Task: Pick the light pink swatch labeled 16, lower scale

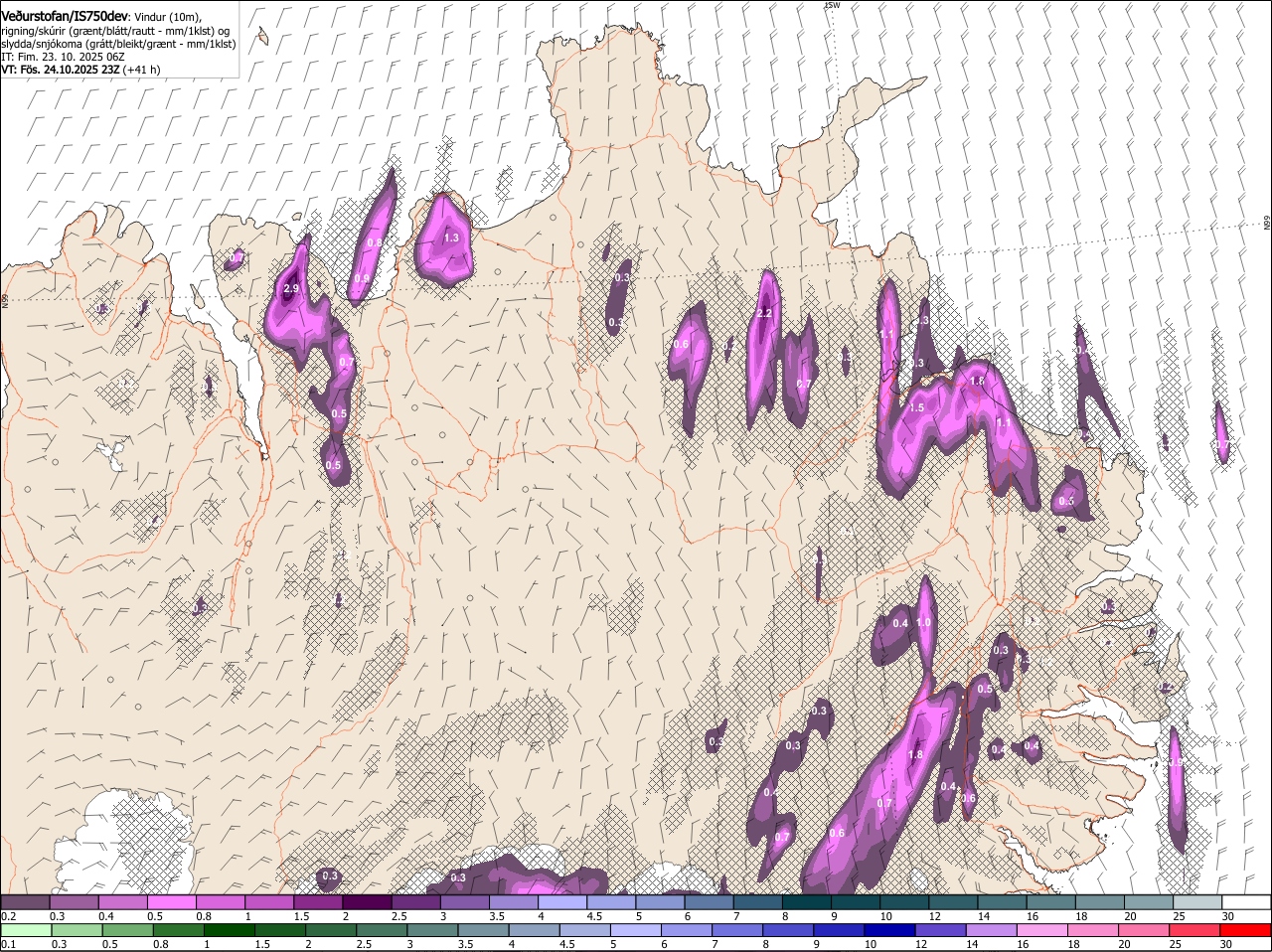Action: pyautogui.click(x=1041, y=930)
